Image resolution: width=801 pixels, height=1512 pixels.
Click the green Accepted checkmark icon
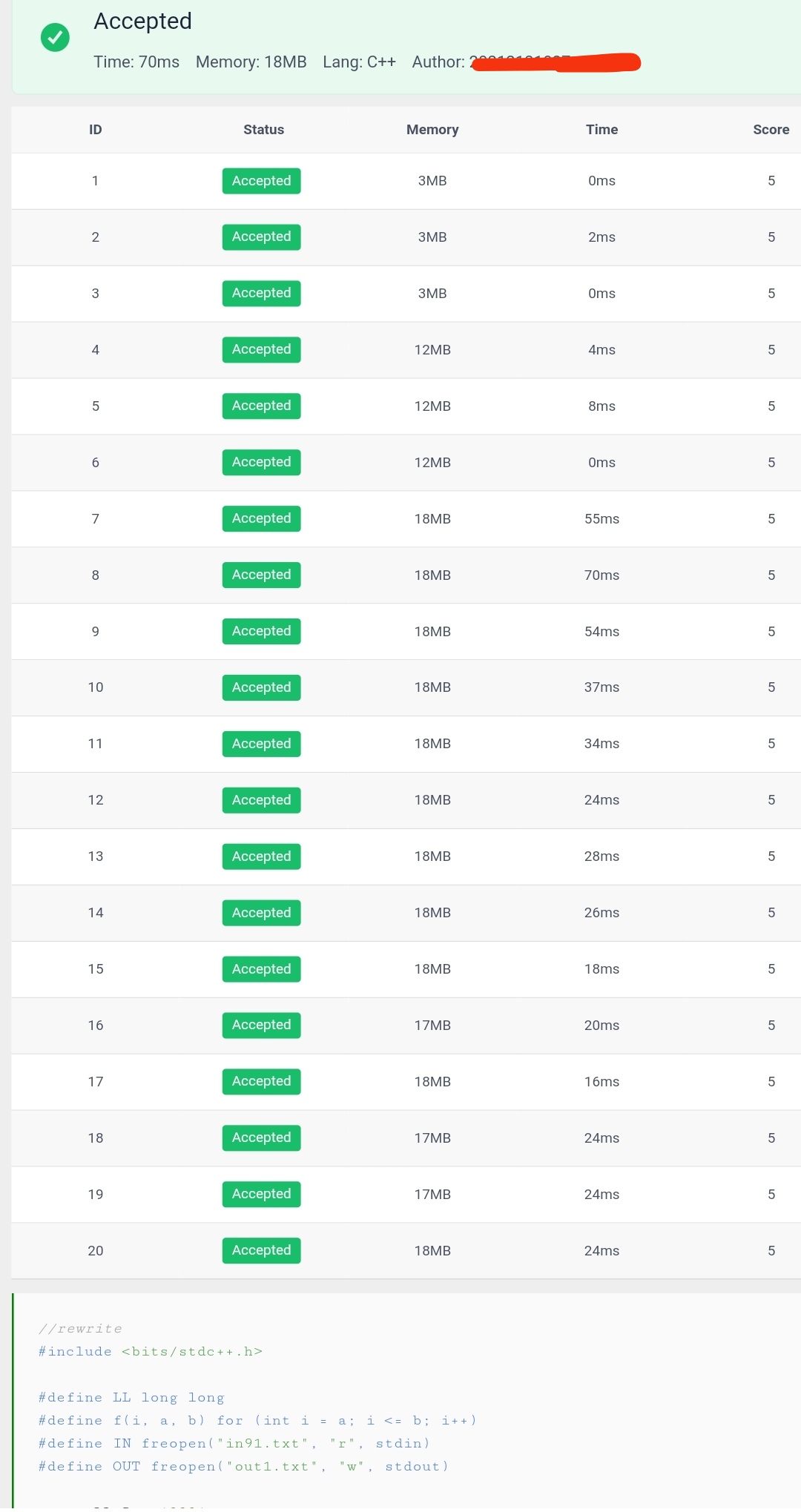(x=55, y=37)
